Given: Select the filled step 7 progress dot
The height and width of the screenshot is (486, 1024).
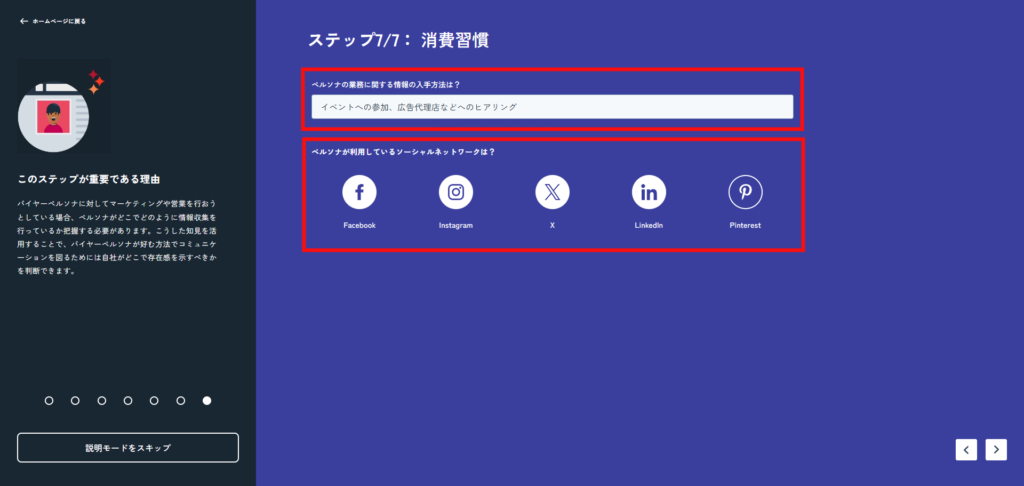Looking at the screenshot, I should (x=207, y=400).
